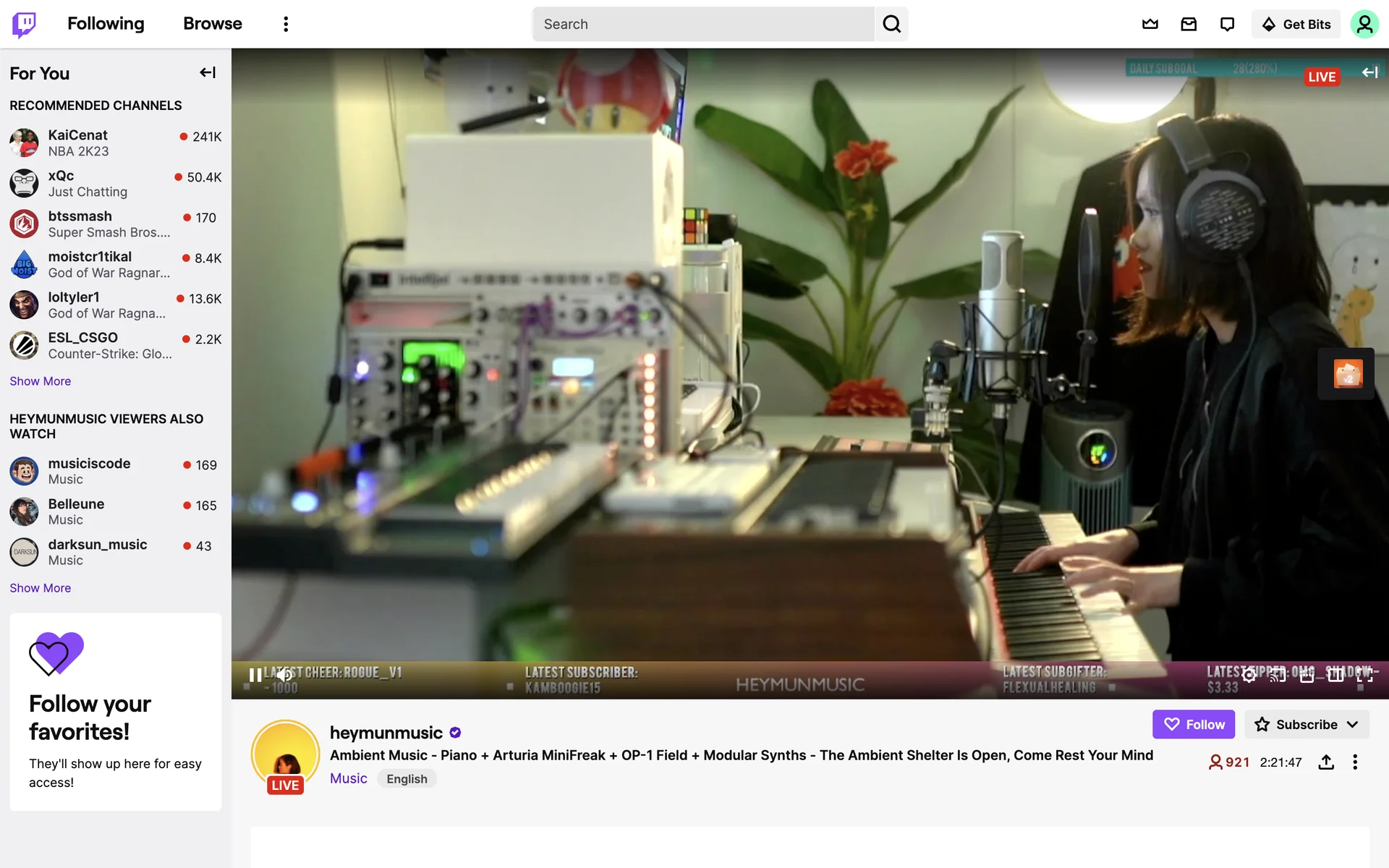
Task: Click the Search input field
Action: (702, 24)
